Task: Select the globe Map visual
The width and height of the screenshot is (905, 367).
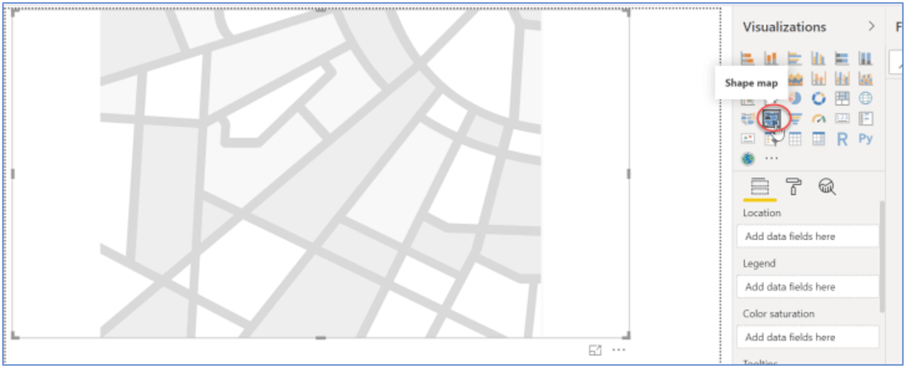Action: 865,99
